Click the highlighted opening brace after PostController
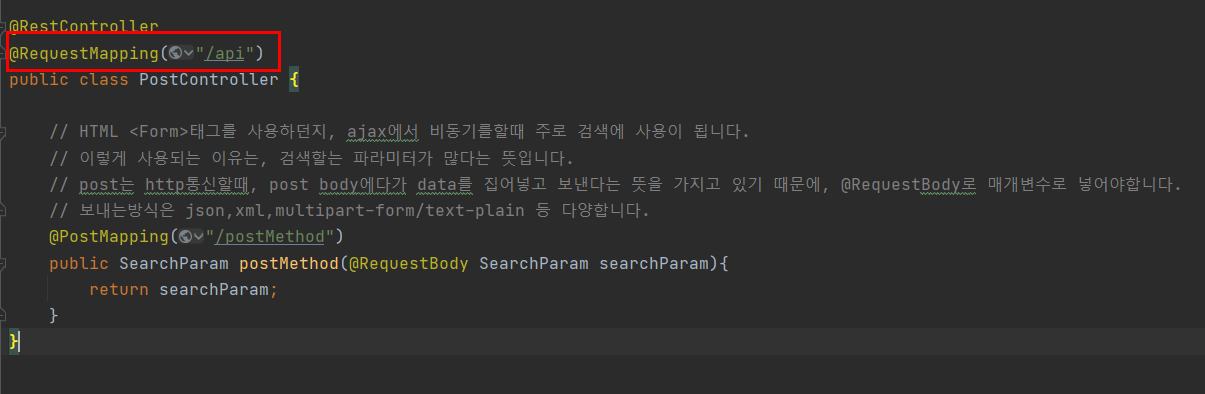 click(x=294, y=80)
